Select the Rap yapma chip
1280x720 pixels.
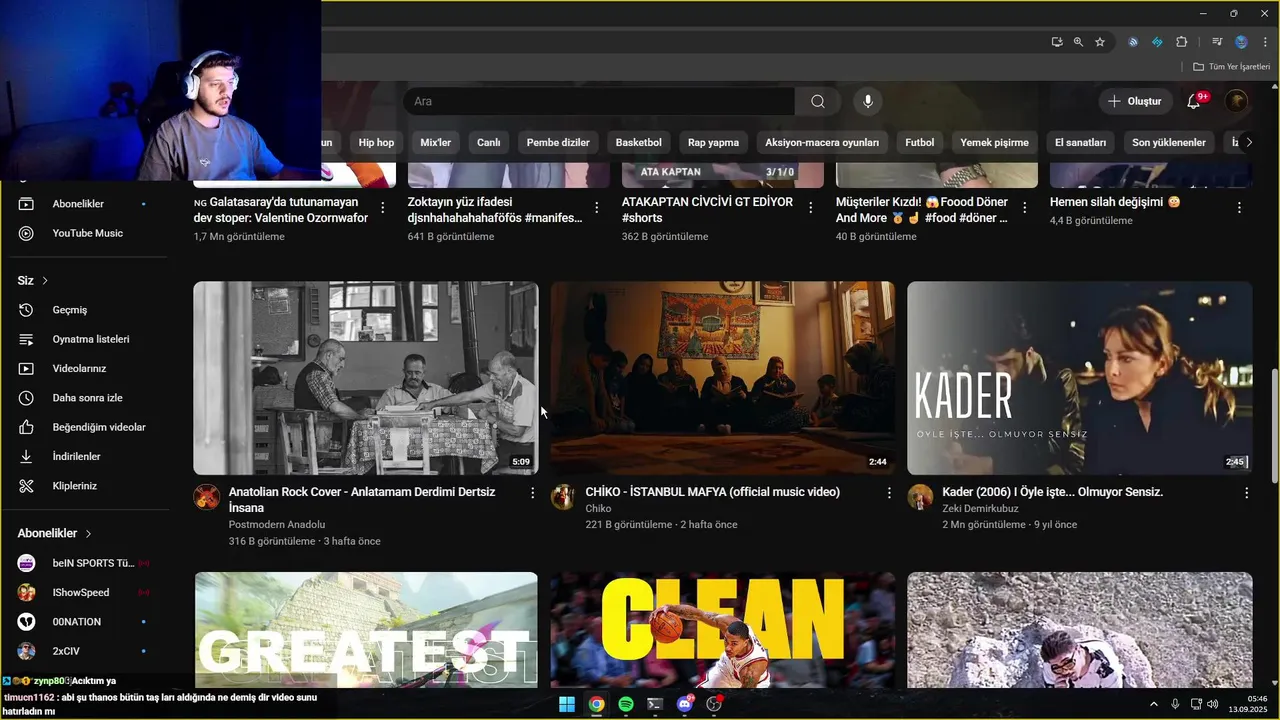click(x=714, y=142)
